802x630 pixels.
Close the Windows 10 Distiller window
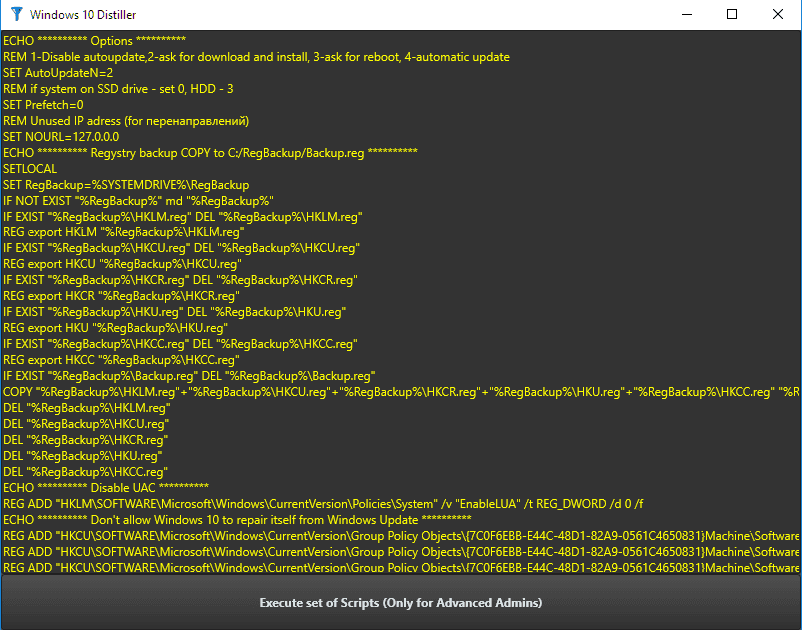(x=777, y=14)
